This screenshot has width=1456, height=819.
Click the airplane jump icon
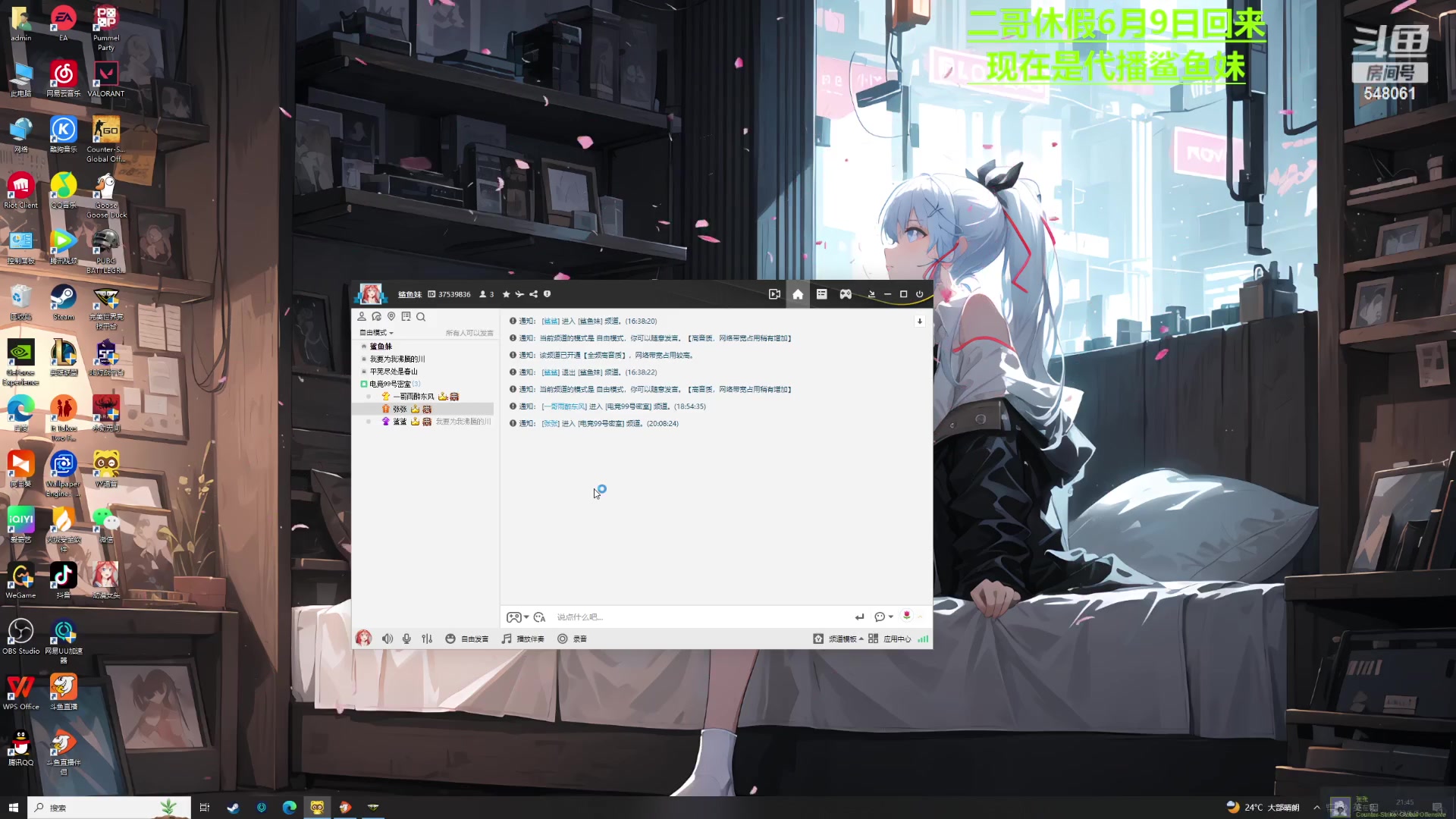pos(519,294)
